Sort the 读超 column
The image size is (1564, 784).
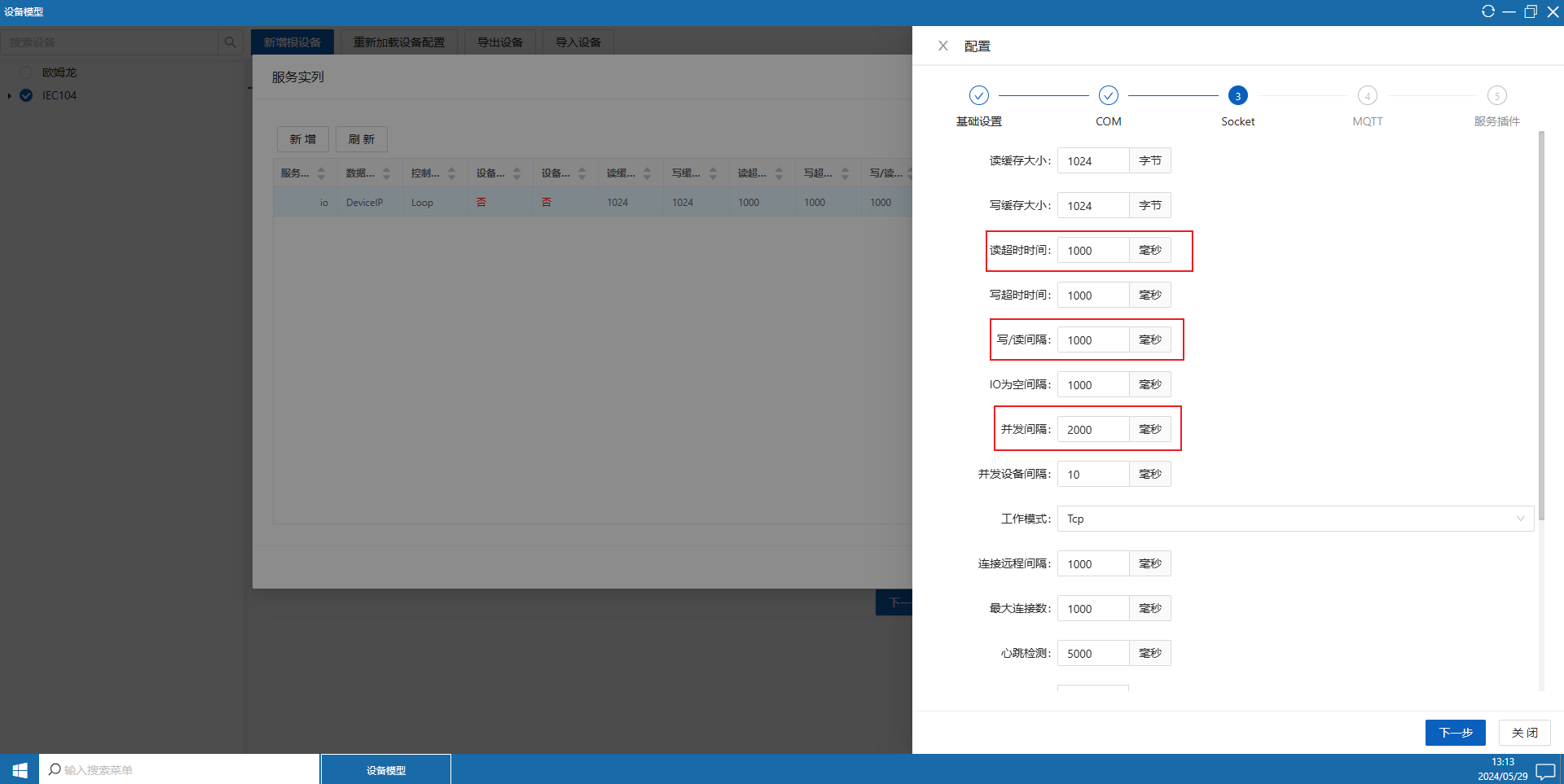point(779,173)
